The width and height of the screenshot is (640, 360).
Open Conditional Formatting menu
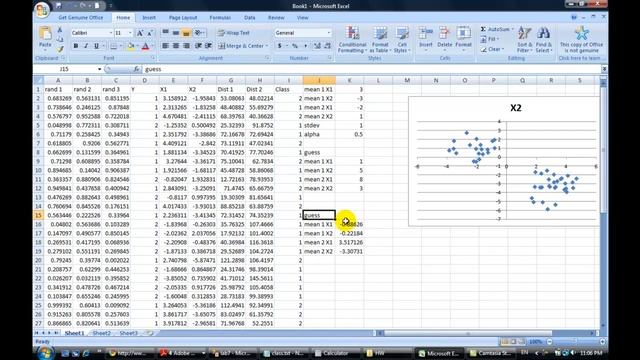(x=352, y=39)
